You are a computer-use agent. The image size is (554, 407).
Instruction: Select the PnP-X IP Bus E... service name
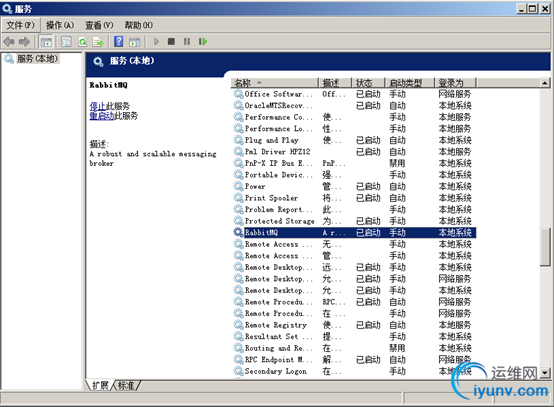click(x=279, y=163)
